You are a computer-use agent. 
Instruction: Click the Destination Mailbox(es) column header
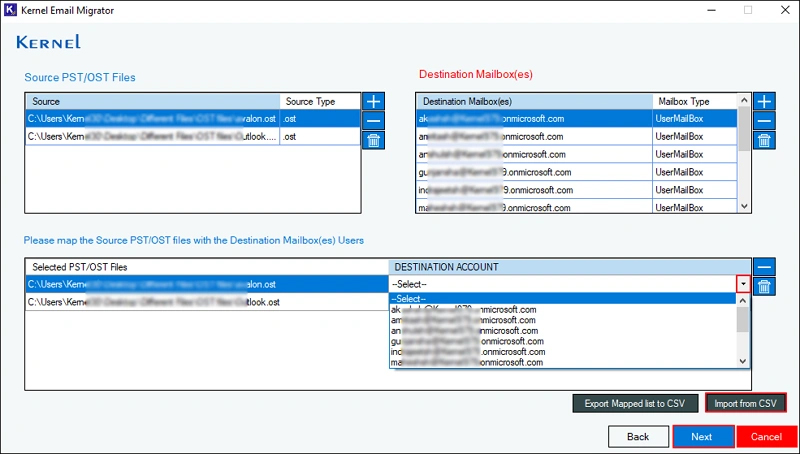coord(534,101)
